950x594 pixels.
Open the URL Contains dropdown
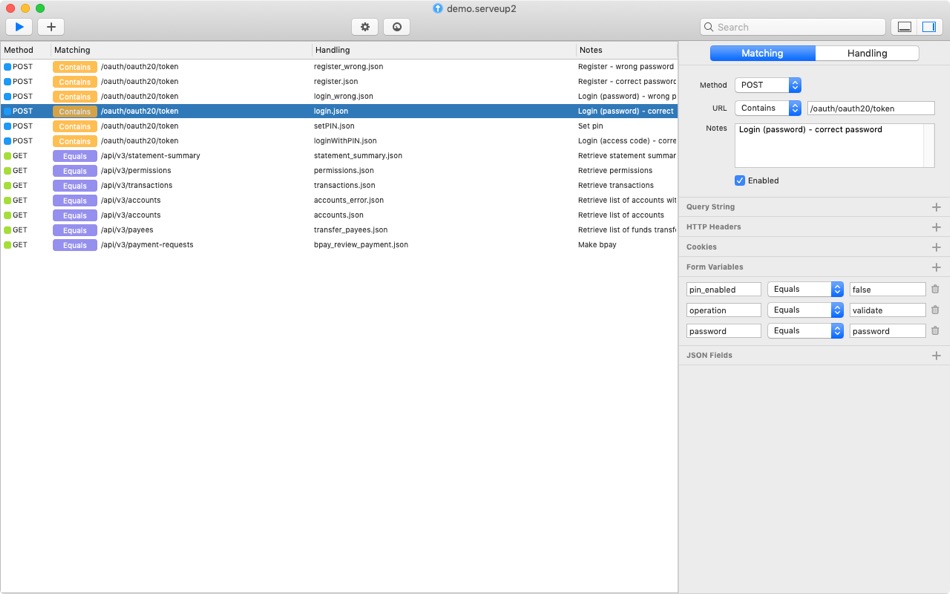coord(768,108)
